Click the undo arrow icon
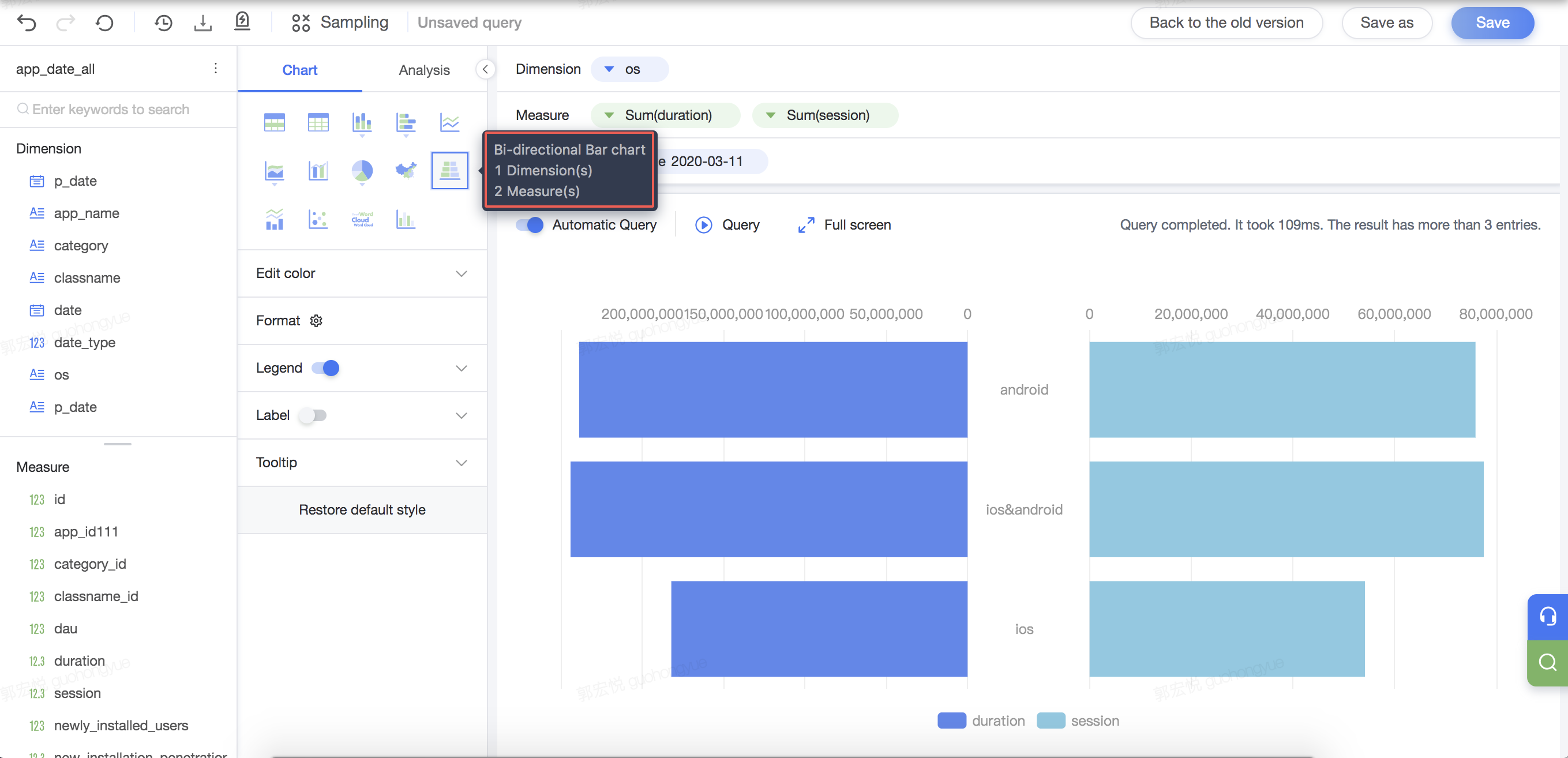1568x758 pixels. click(x=27, y=23)
